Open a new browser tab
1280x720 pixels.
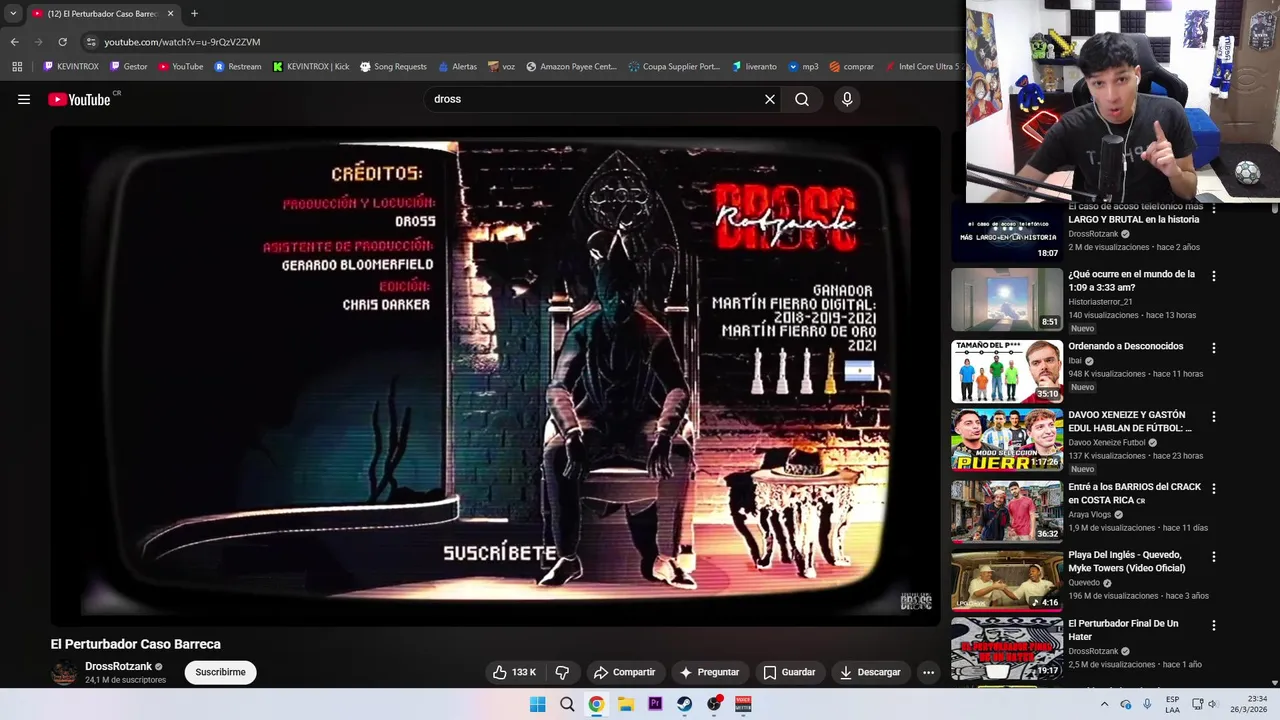click(x=194, y=14)
